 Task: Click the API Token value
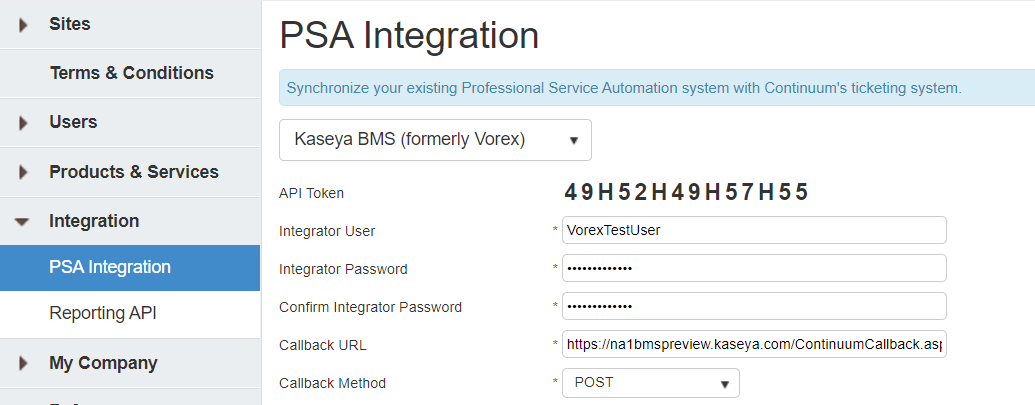[686, 192]
